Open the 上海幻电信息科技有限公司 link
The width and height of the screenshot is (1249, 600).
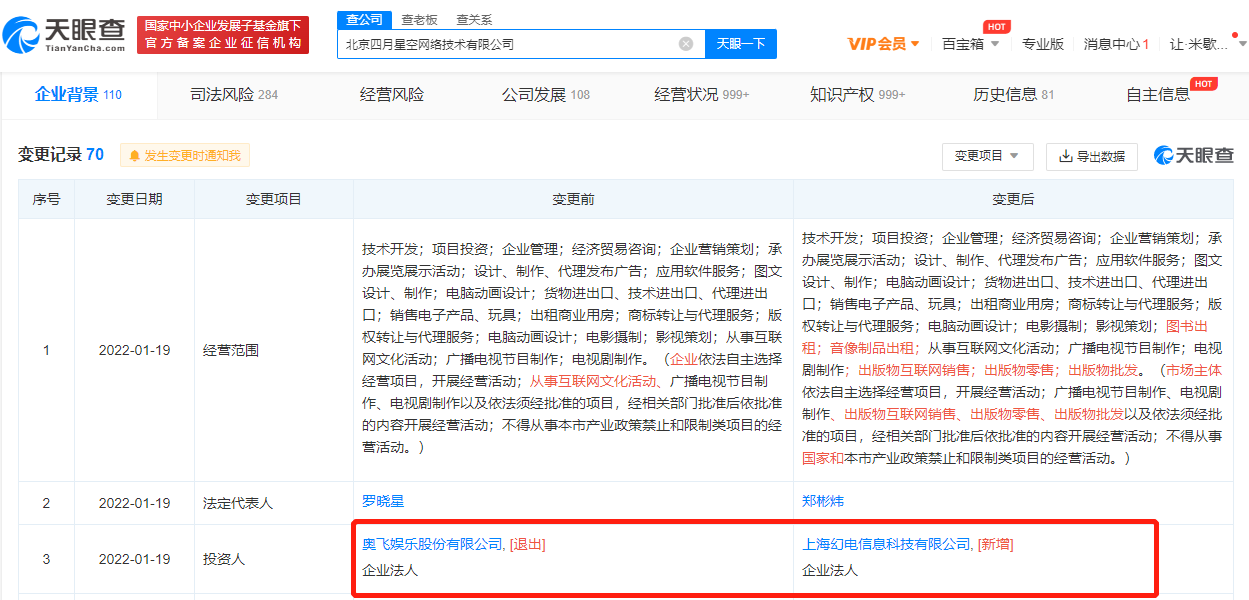[x=886, y=544]
